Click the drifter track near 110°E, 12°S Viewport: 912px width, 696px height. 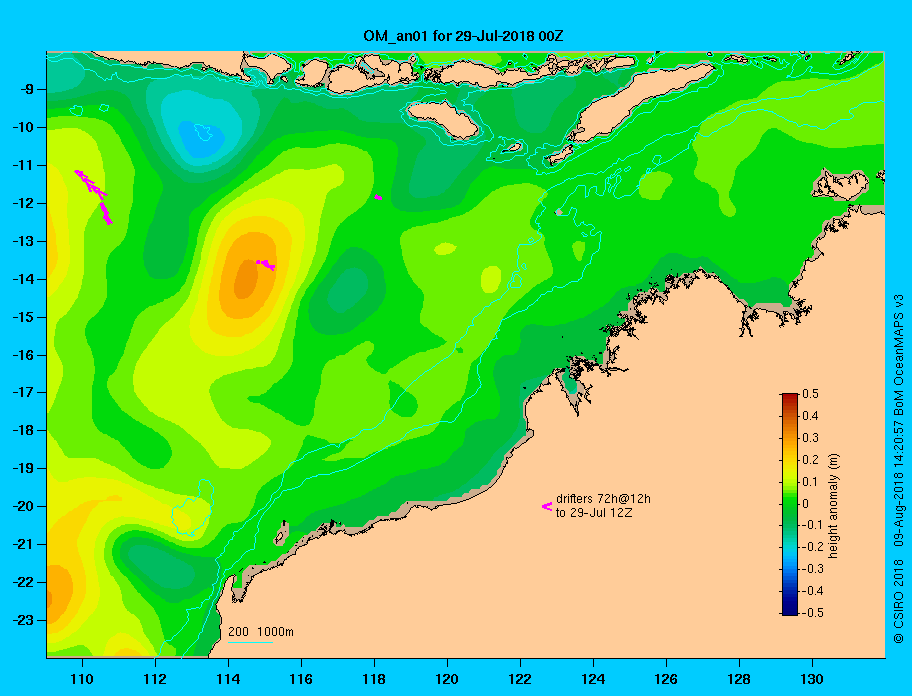[93, 197]
